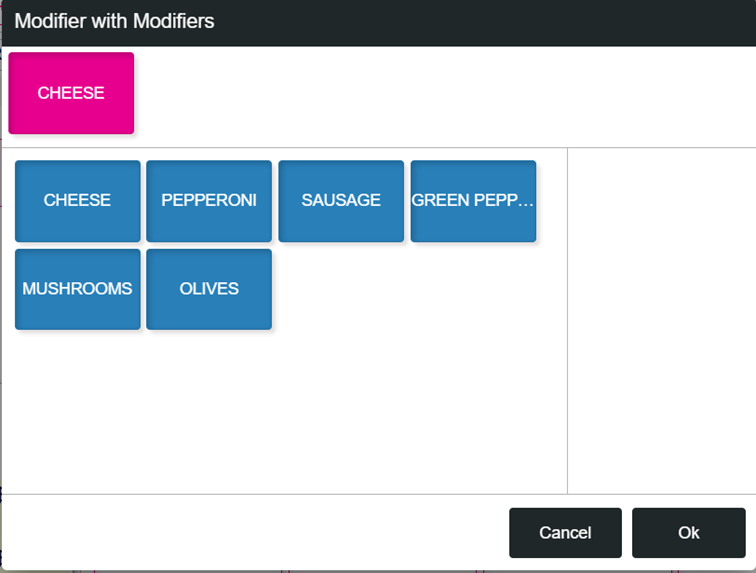The image size is (756, 573).
Task: Click empty space right of pink CHEESE
Action: click(440, 95)
